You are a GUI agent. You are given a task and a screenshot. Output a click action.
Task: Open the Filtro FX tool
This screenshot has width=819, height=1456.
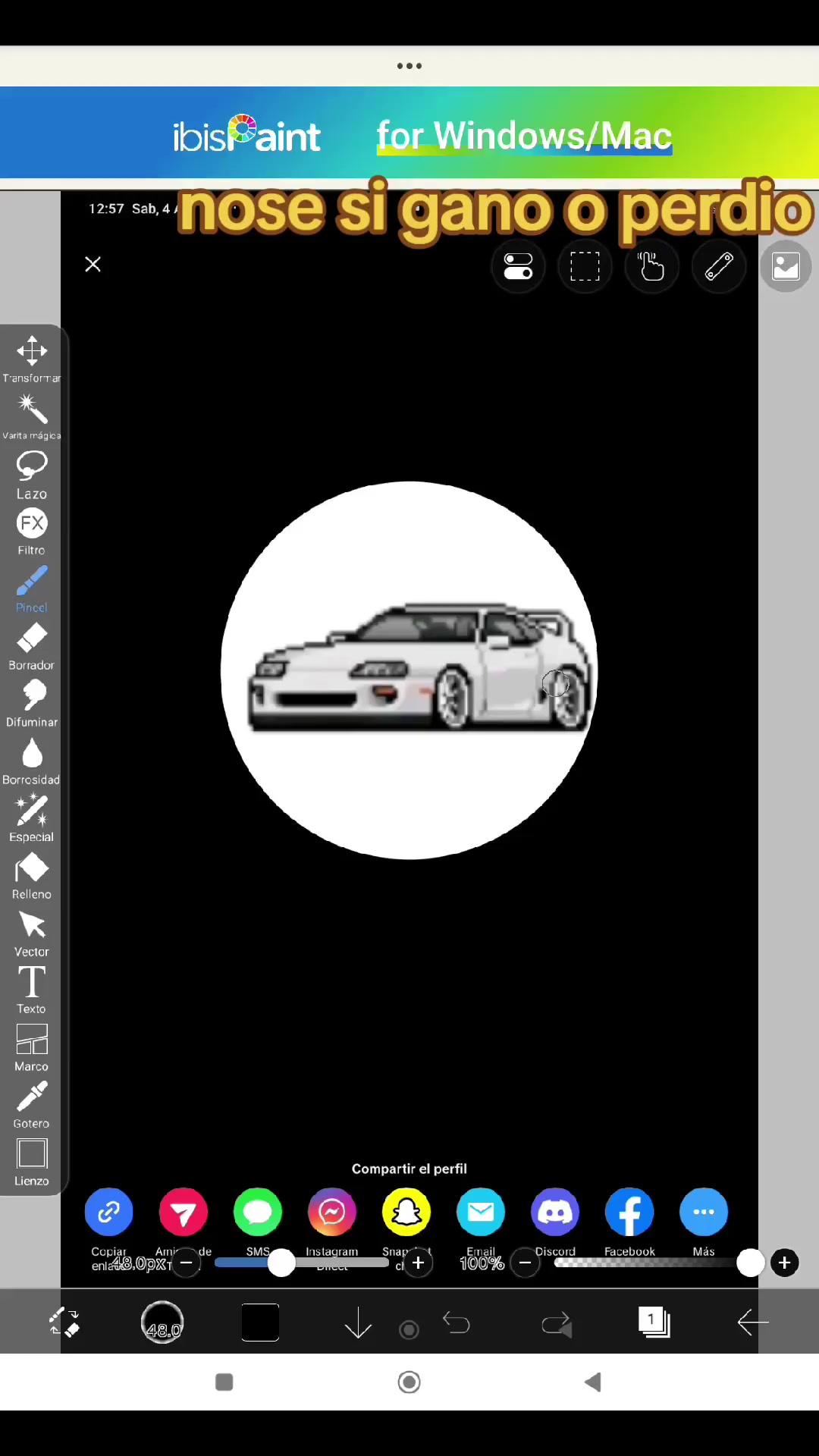(x=32, y=532)
